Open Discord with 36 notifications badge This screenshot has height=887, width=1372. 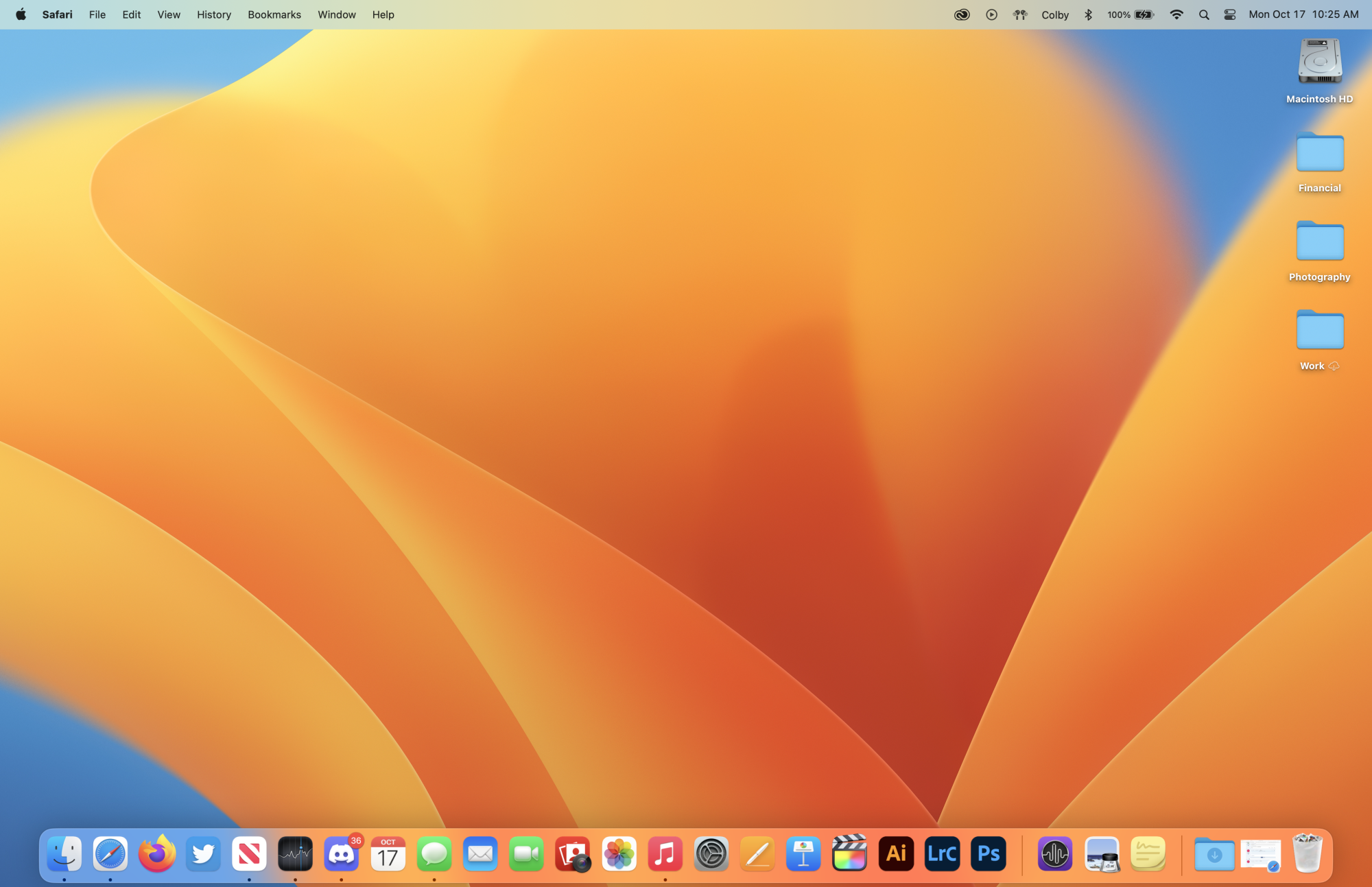[341, 854]
